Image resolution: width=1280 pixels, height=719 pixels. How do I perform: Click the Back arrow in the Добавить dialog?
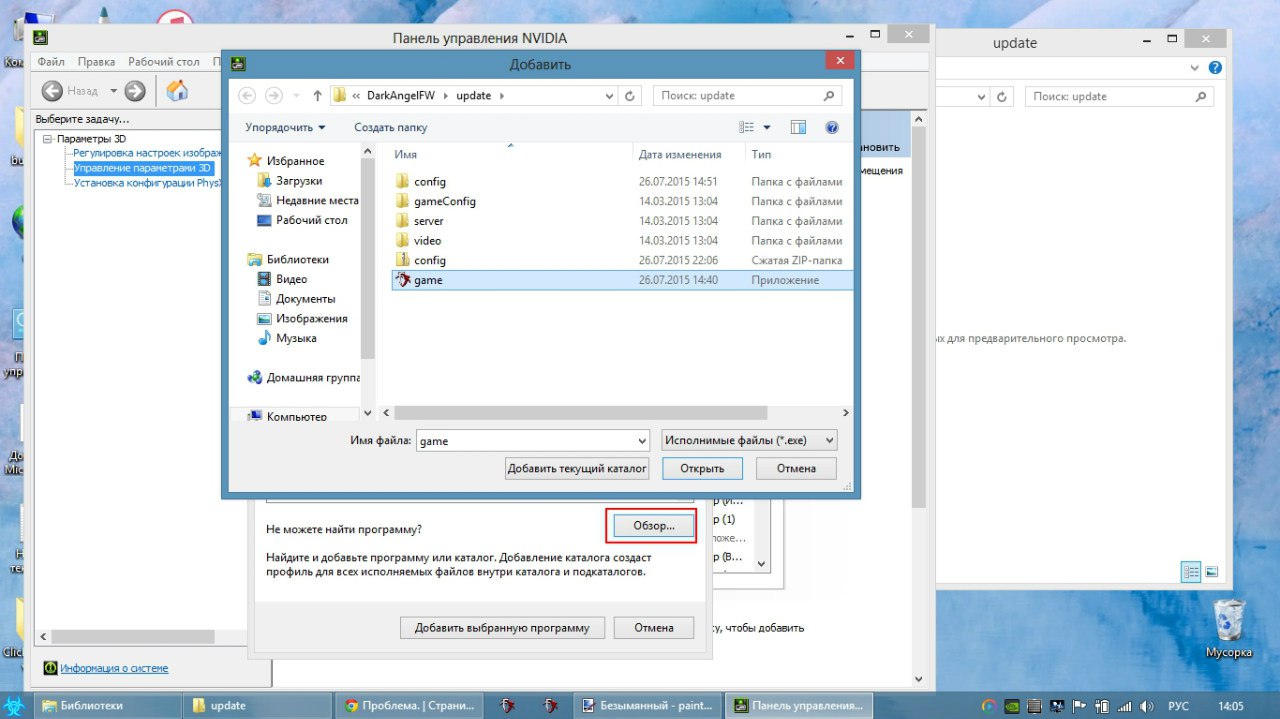click(247, 96)
